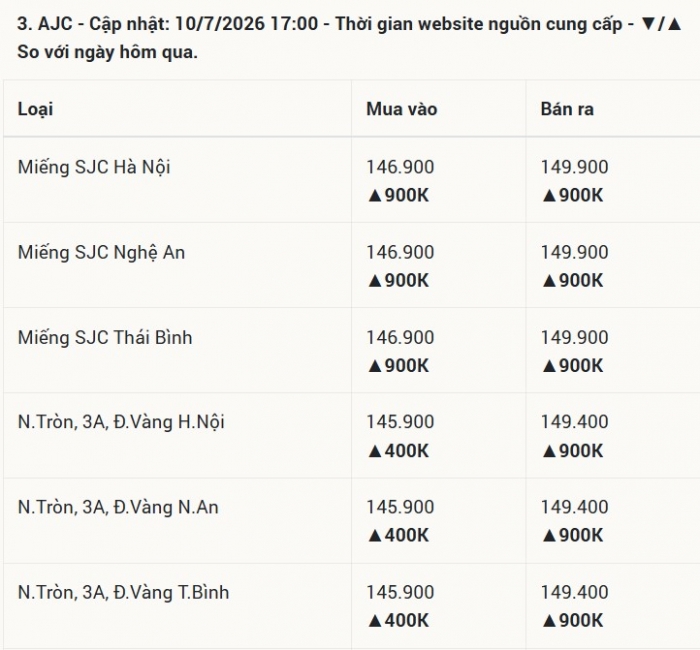The width and height of the screenshot is (700, 650).
Task: Select the Miếng SJC Hà Nội row label
Action: (94, 167)
